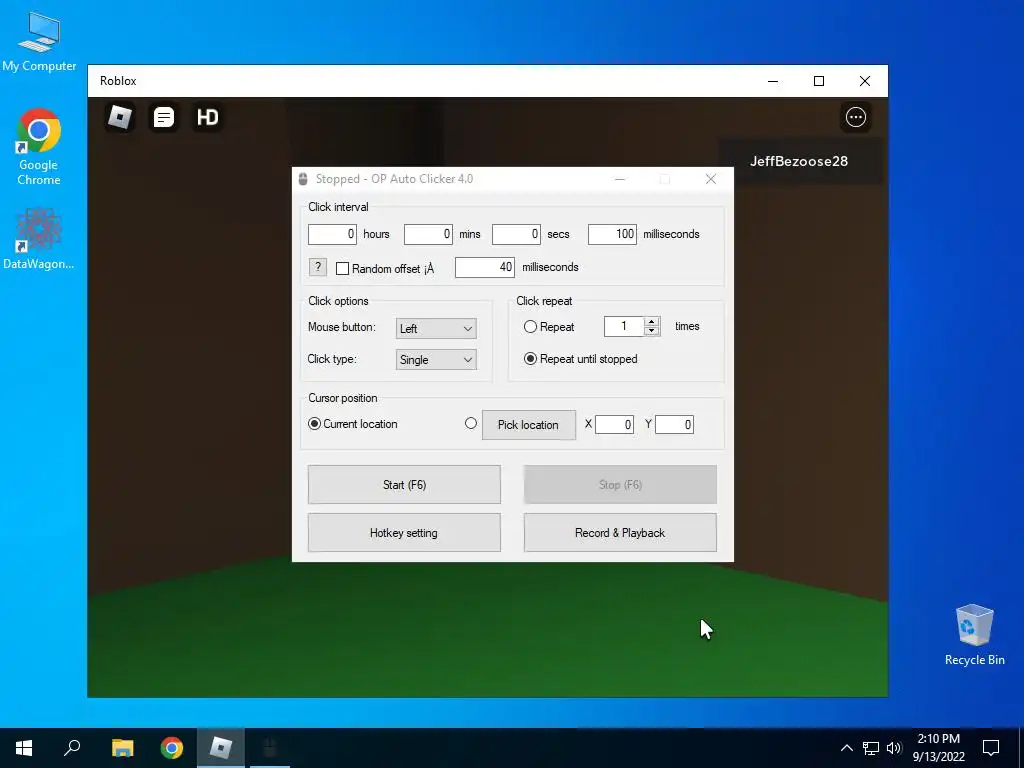This screenshot has height=768, width=1024.
Task: Open the taskbar clock and date
Action: tap(938, 748)
